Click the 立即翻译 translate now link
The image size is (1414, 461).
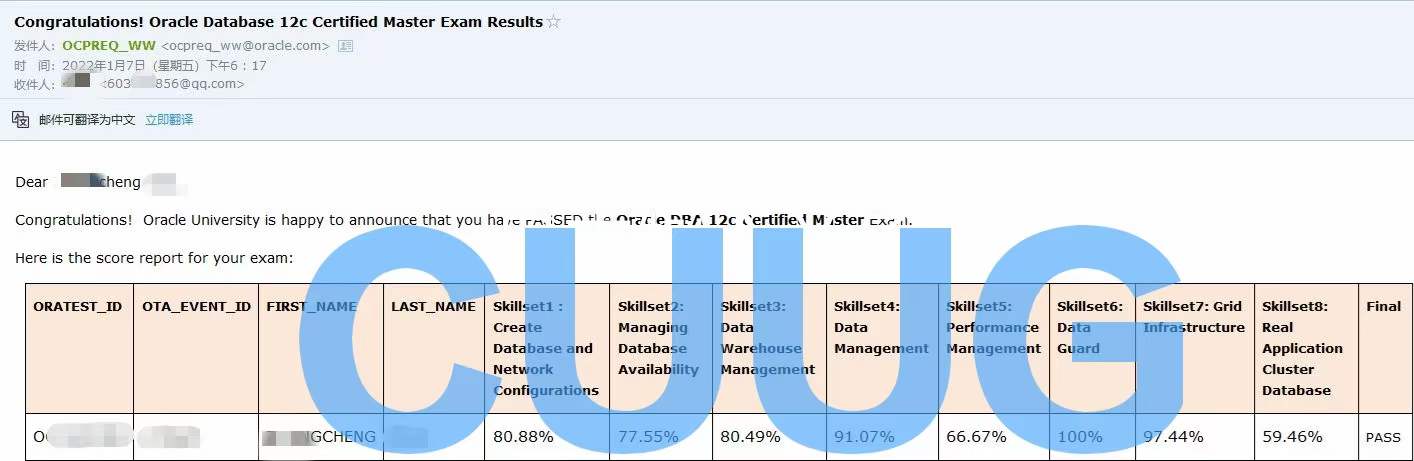point(169,119)
